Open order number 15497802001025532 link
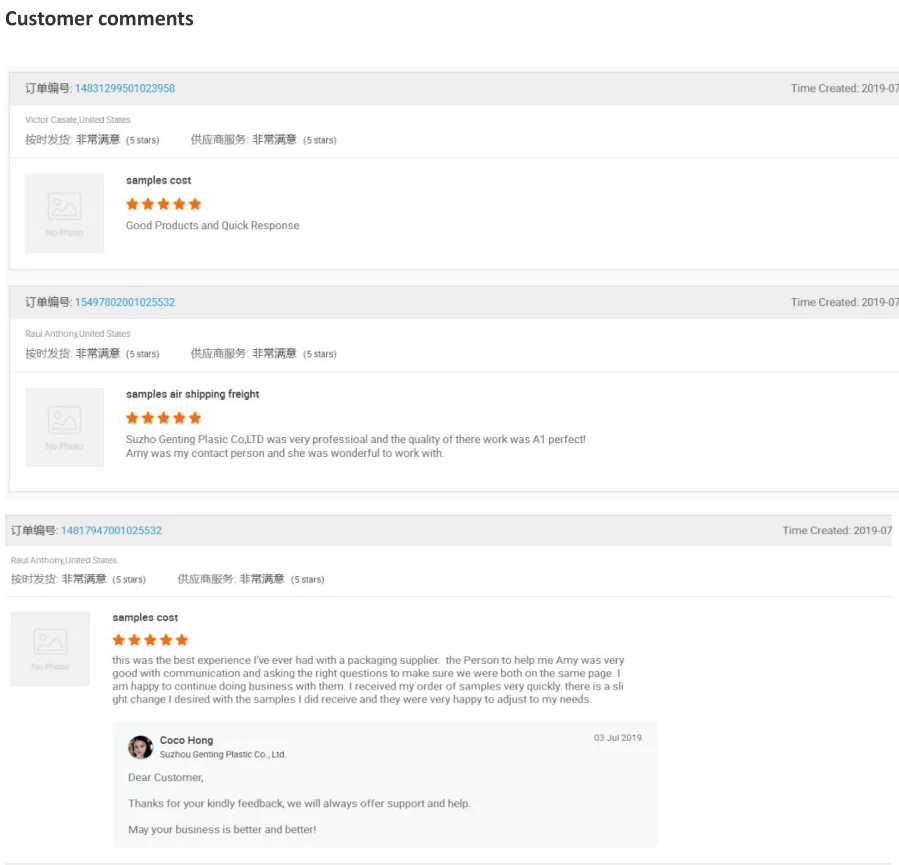This screenshot has height=865, width=899. coord(124,302)
